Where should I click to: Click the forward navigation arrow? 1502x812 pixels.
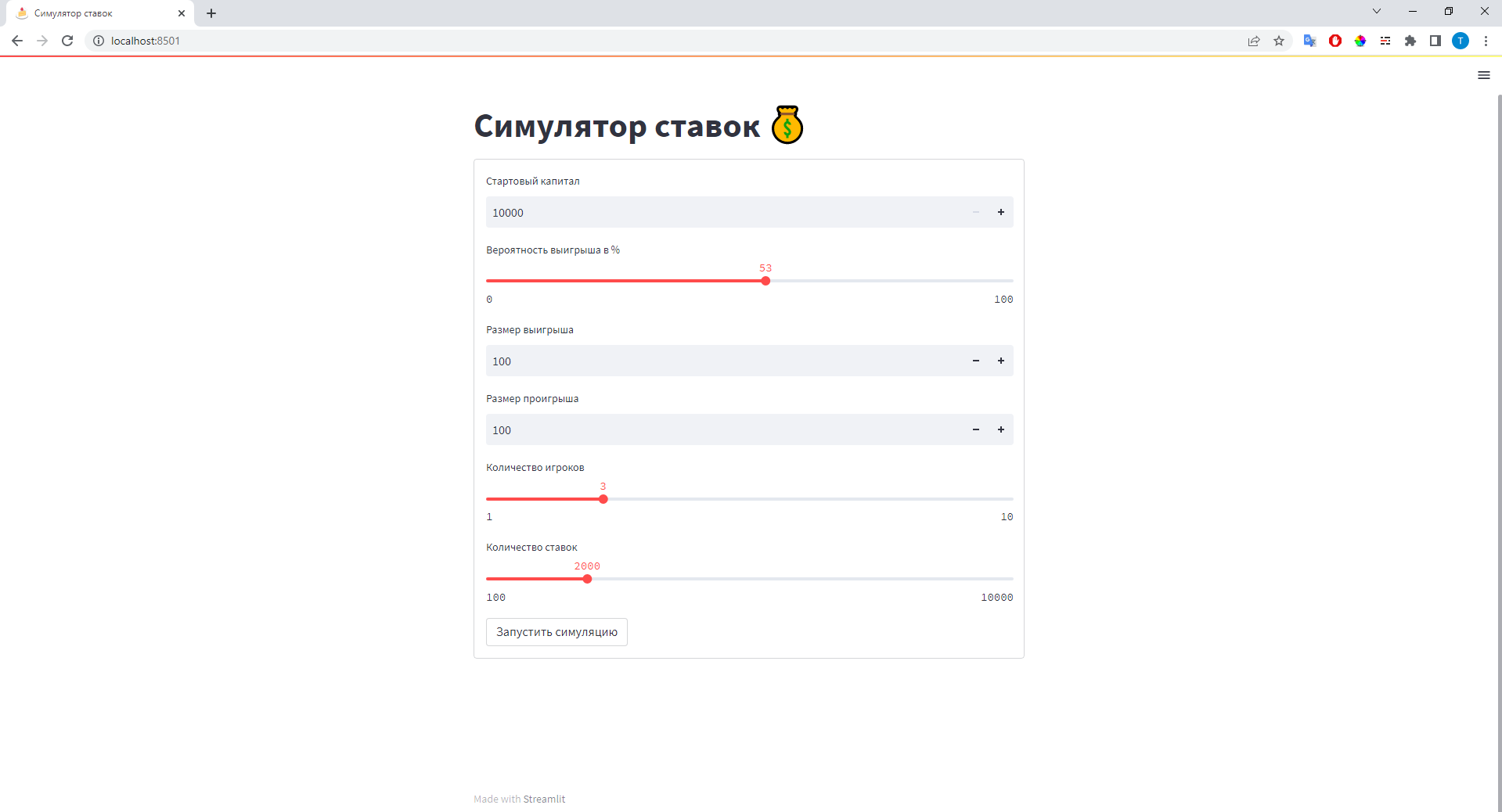click(42, 41)
